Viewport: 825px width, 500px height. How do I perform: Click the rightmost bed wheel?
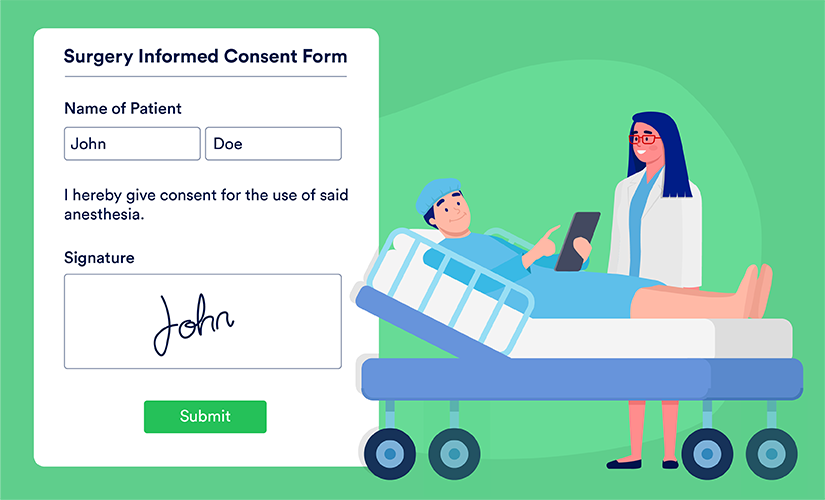pos(771,453)
